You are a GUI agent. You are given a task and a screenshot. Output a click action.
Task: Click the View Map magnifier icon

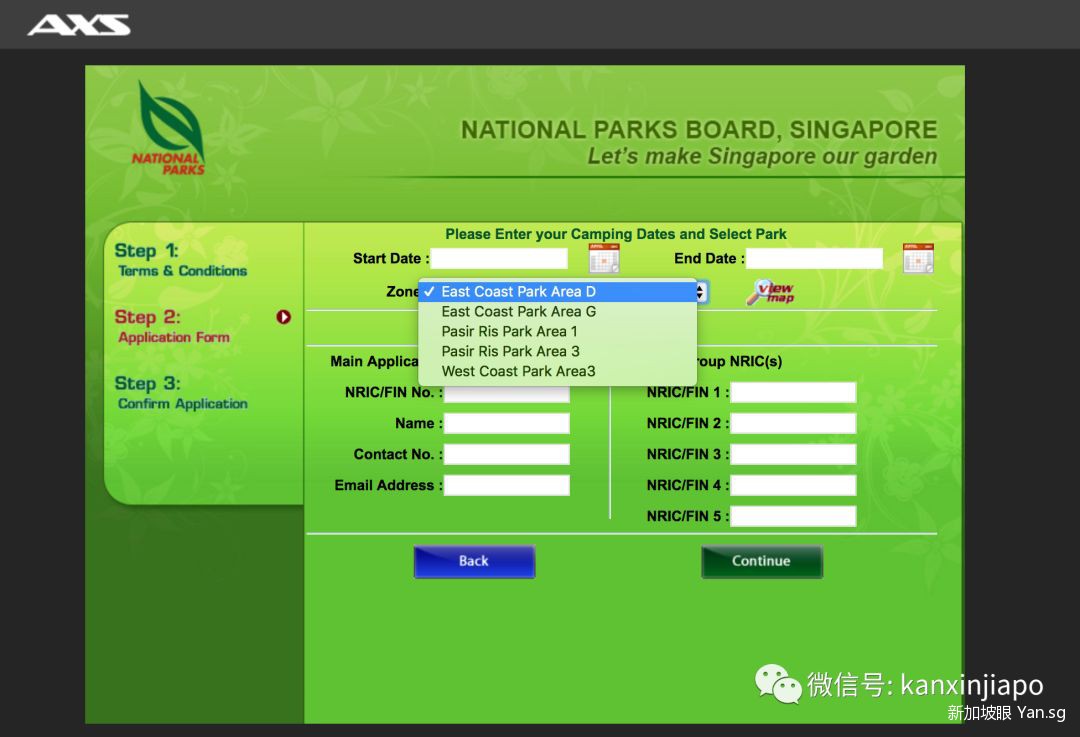click(x=769, y=292)
